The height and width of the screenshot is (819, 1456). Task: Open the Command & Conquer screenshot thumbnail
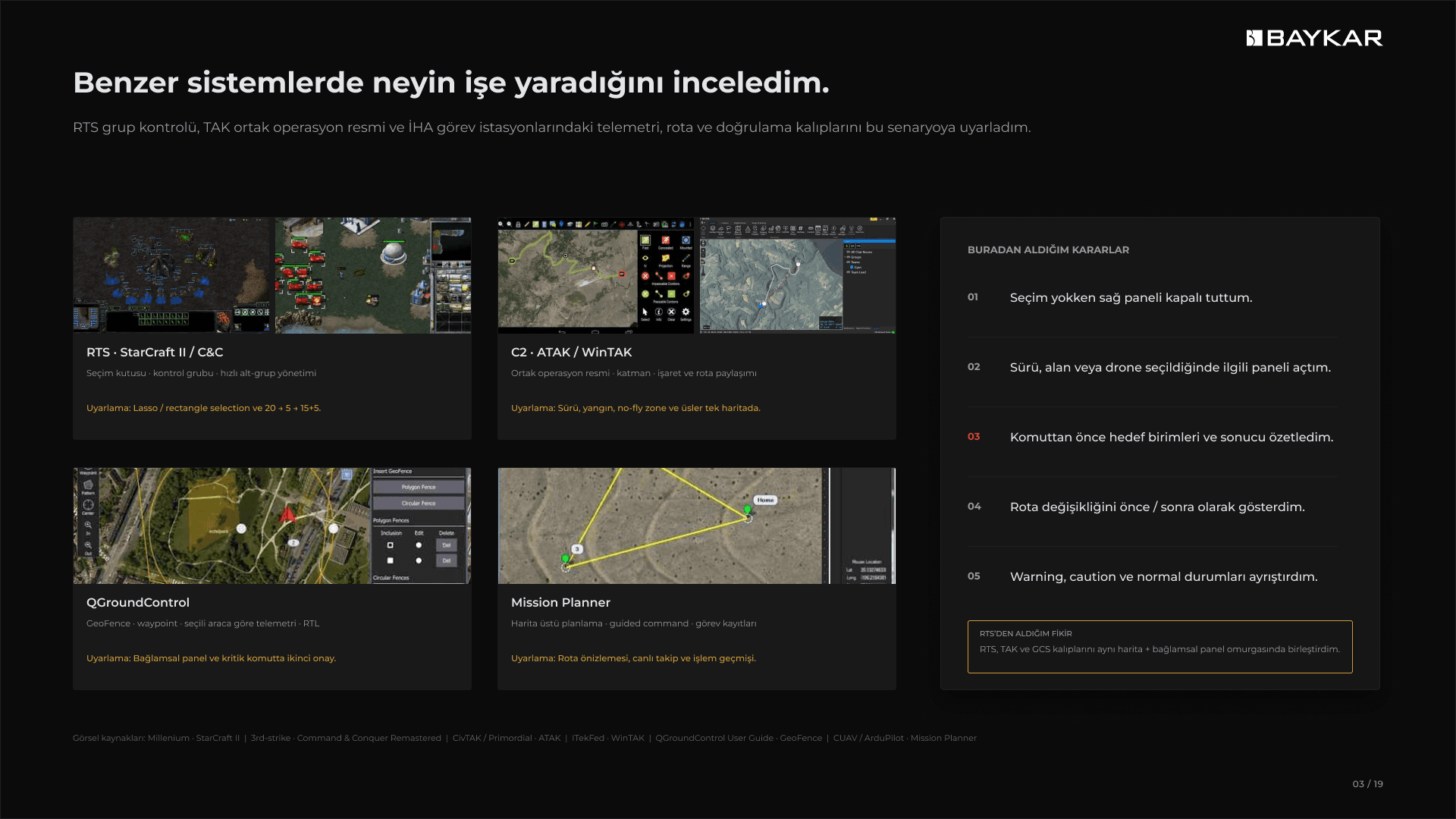coord(373,275)
